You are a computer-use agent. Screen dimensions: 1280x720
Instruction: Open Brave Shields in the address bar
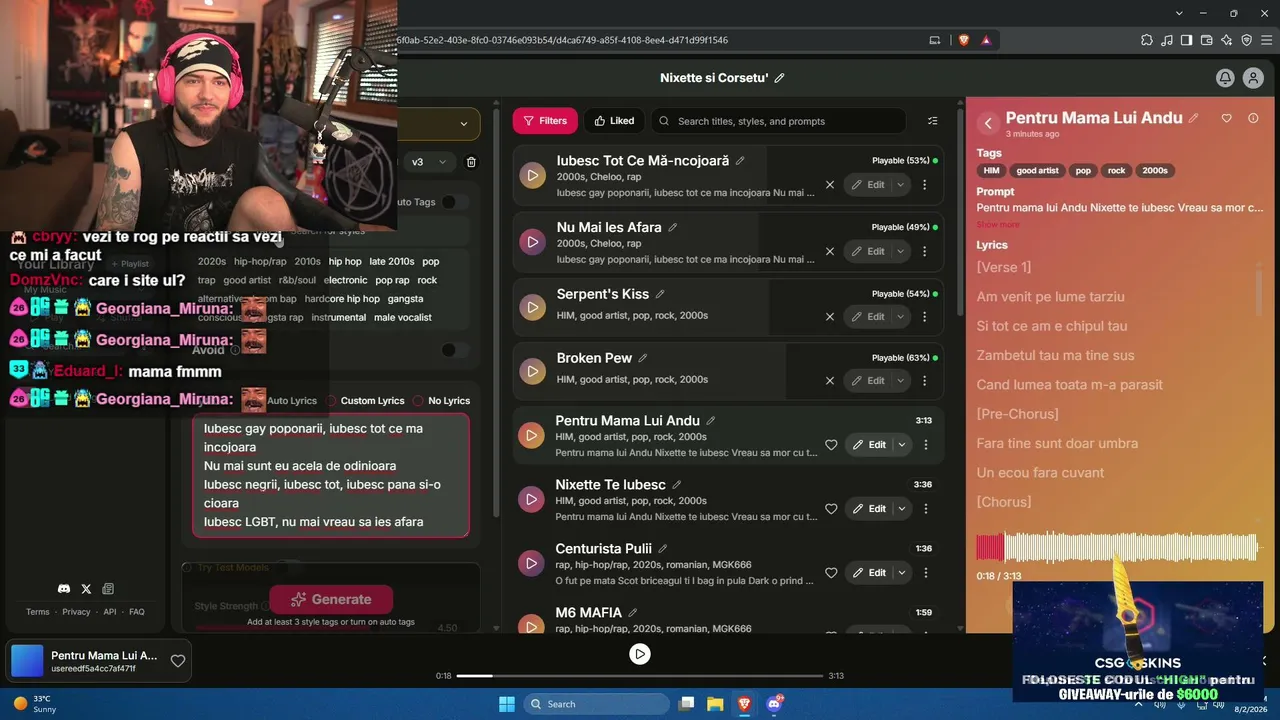click(964, 40)
